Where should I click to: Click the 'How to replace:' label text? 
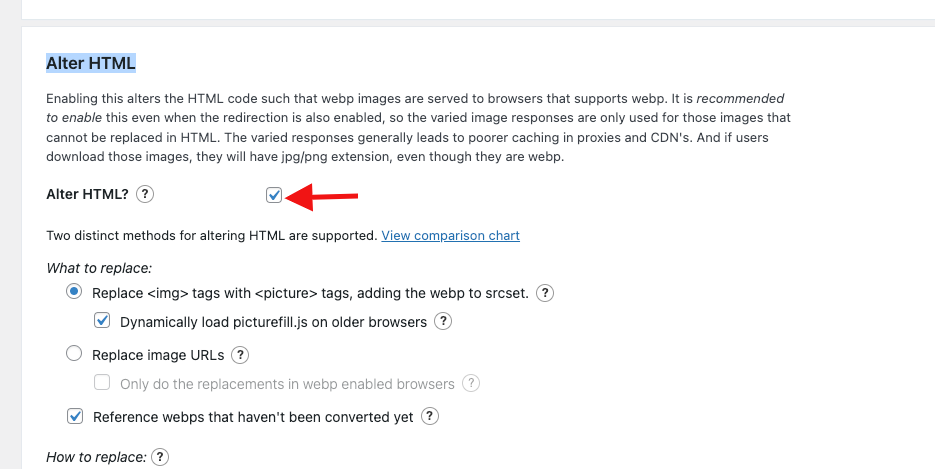tap(97, 457)
